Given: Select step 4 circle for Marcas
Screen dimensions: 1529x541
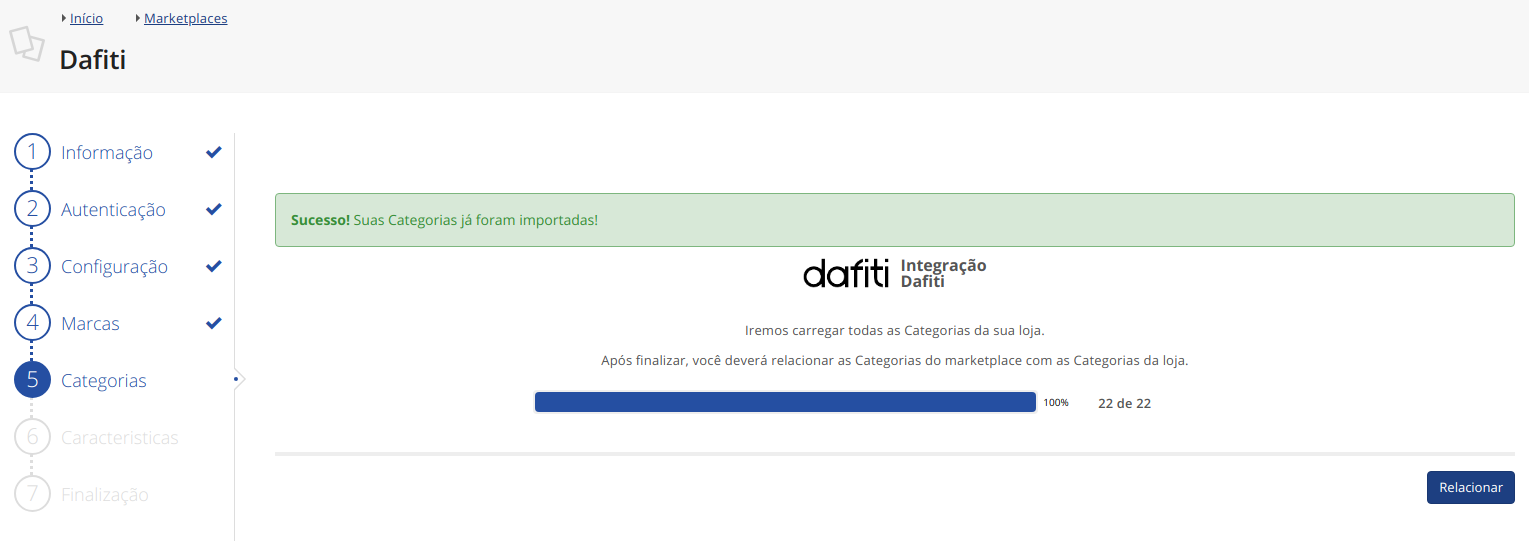Looking at the screenshot, I should coord(32,323).
